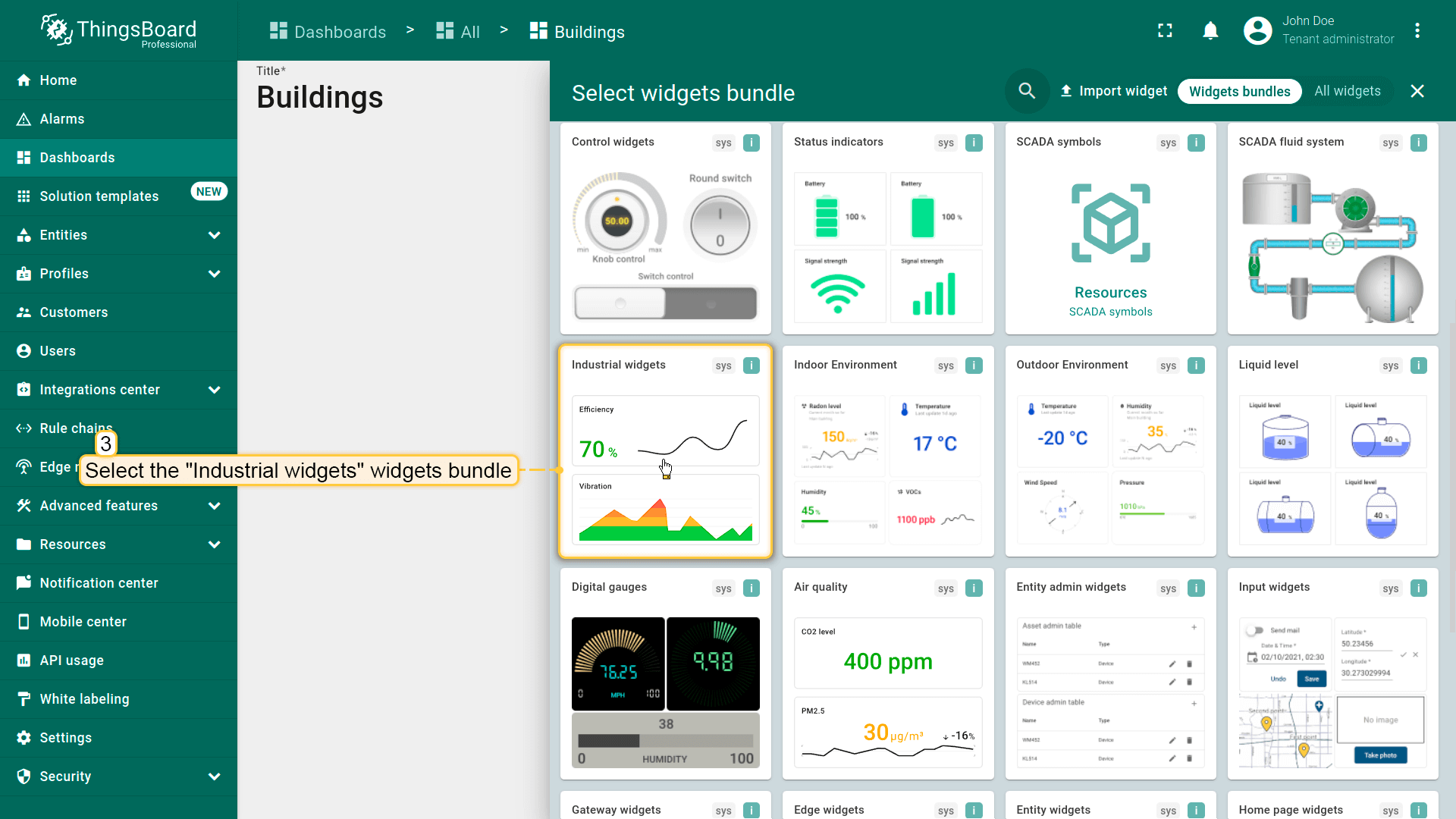1456x819 pixels.
Task: Open Solution templates in the sidebar
Action: click(x=99, y=196)
